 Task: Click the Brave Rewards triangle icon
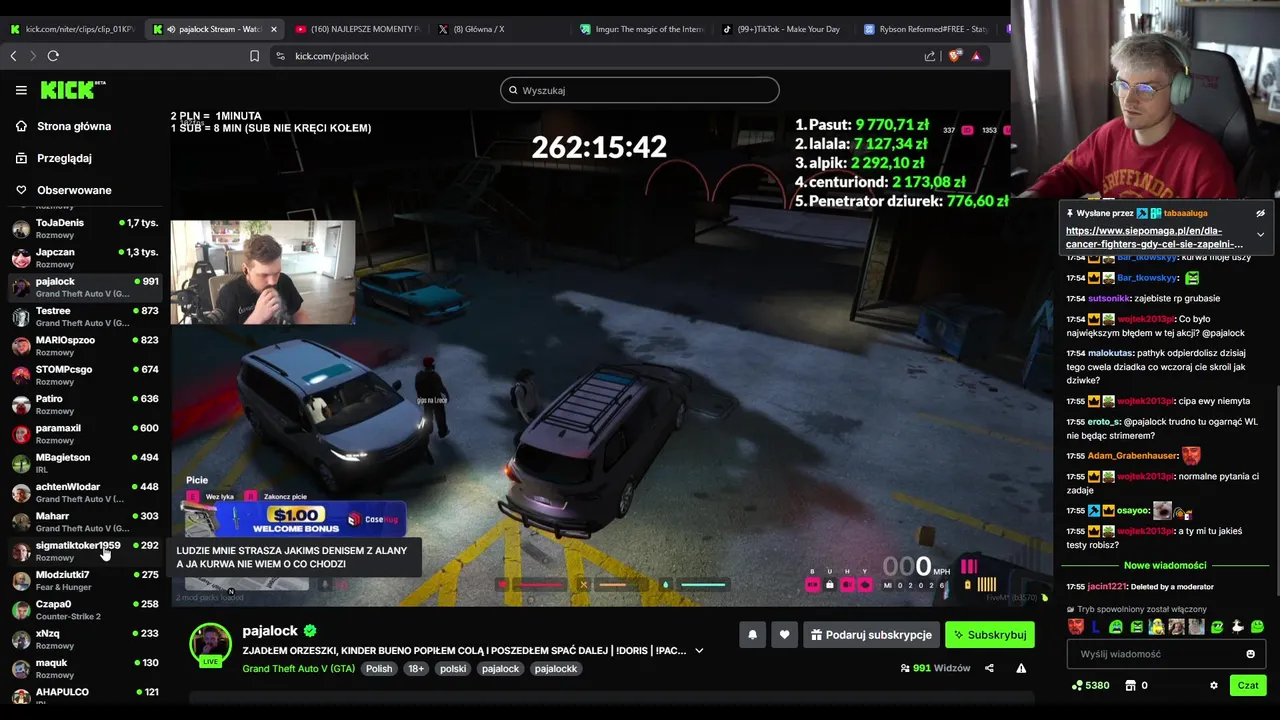(x=976, y=56)
